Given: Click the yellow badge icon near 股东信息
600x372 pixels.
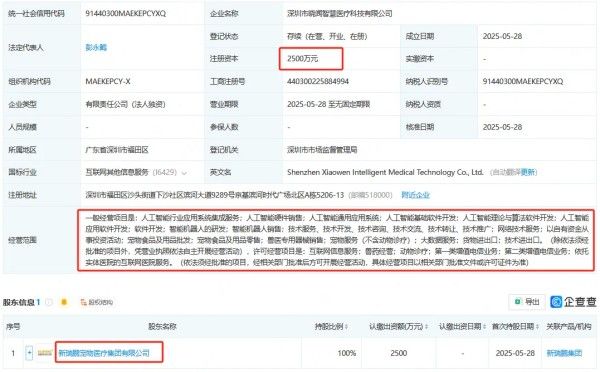Looking at the screenshot, I should (x=64, y=302).
